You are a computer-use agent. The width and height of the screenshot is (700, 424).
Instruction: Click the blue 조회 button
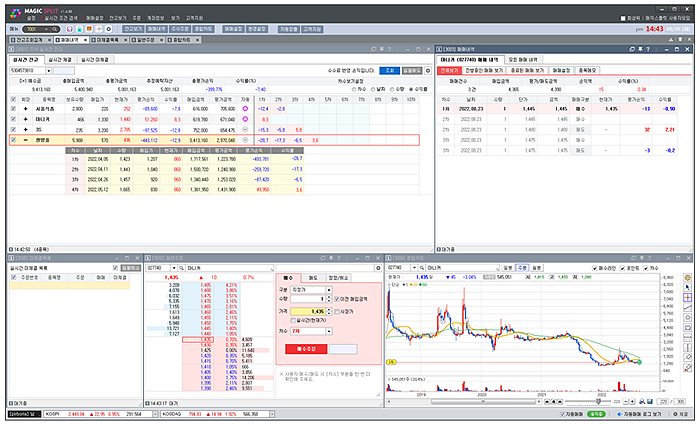pyautogui.click(x=389, y=71)
